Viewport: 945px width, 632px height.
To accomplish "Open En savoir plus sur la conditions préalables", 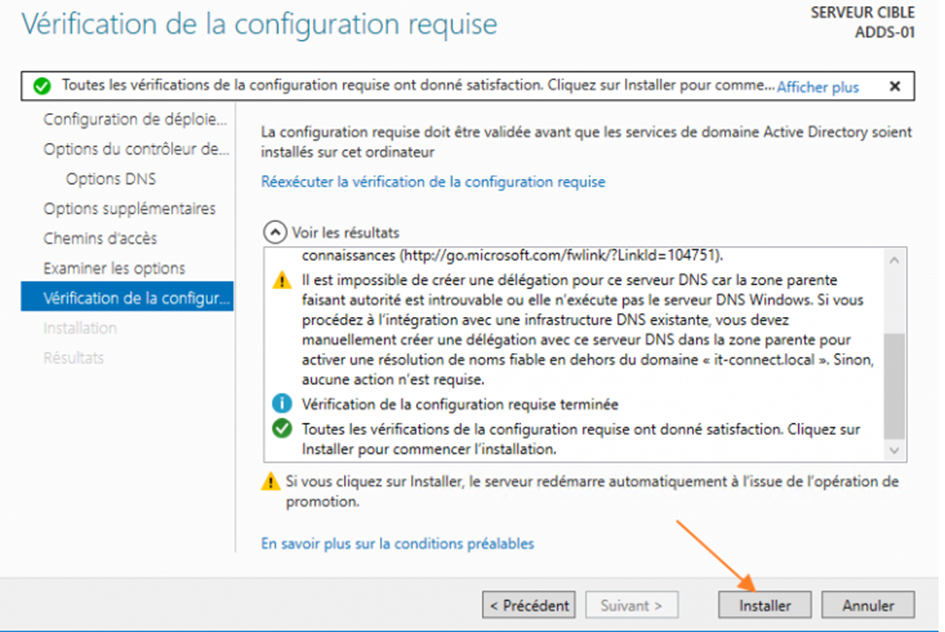I will [x=397, y=543].
